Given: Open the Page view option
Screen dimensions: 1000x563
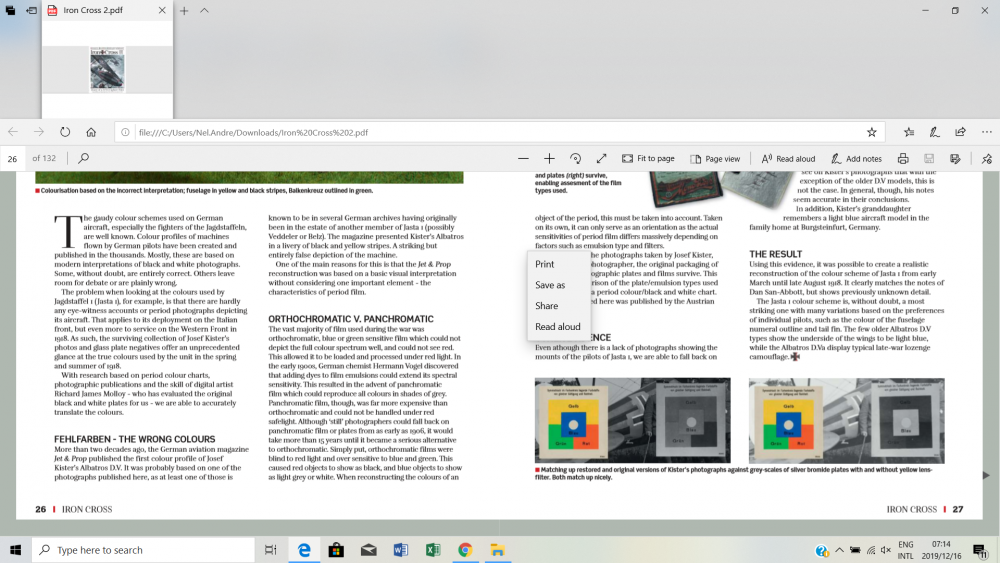Looking at the screenshot, I should click(715, 158).
